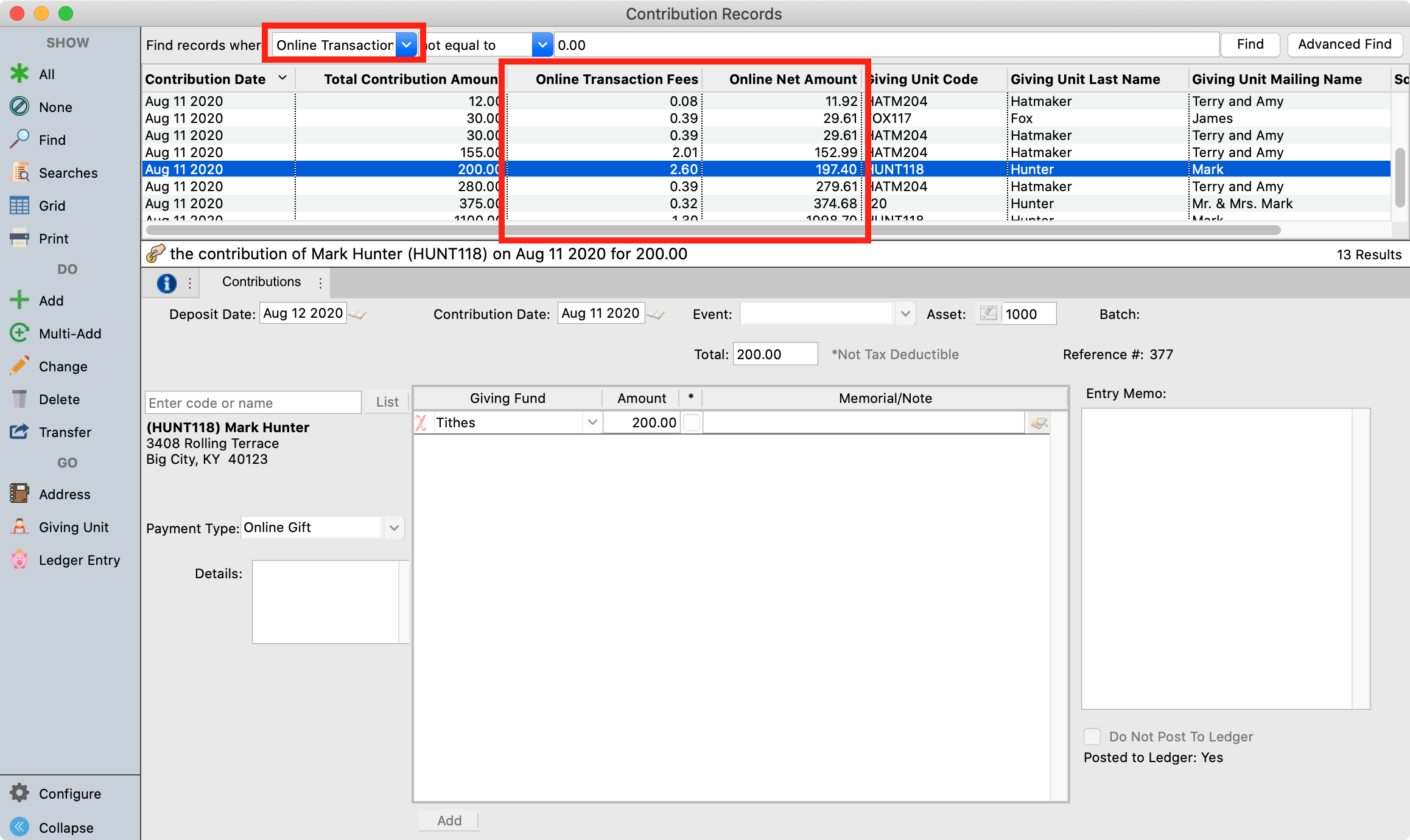Click the red X beside Tithes

421,422
